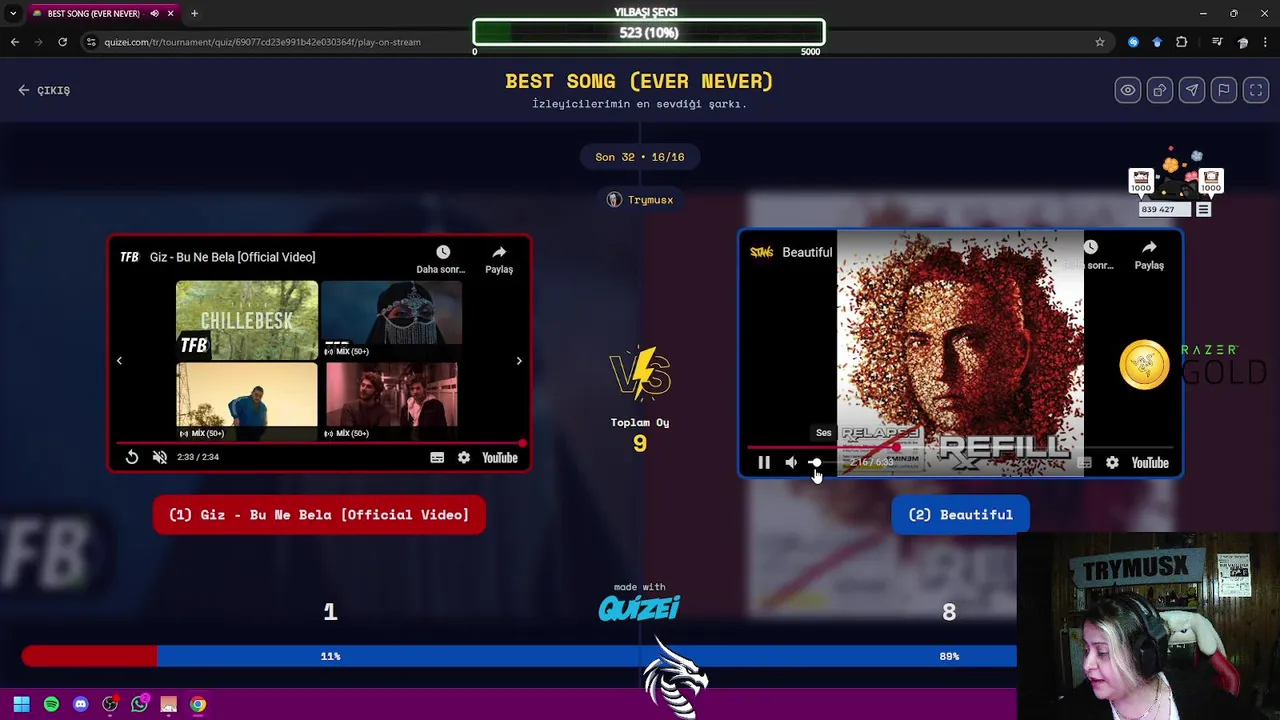Open Spotify from the taskbar
Image resolution: width=1280 pixels, height=720 pixels.
point(51,704)
